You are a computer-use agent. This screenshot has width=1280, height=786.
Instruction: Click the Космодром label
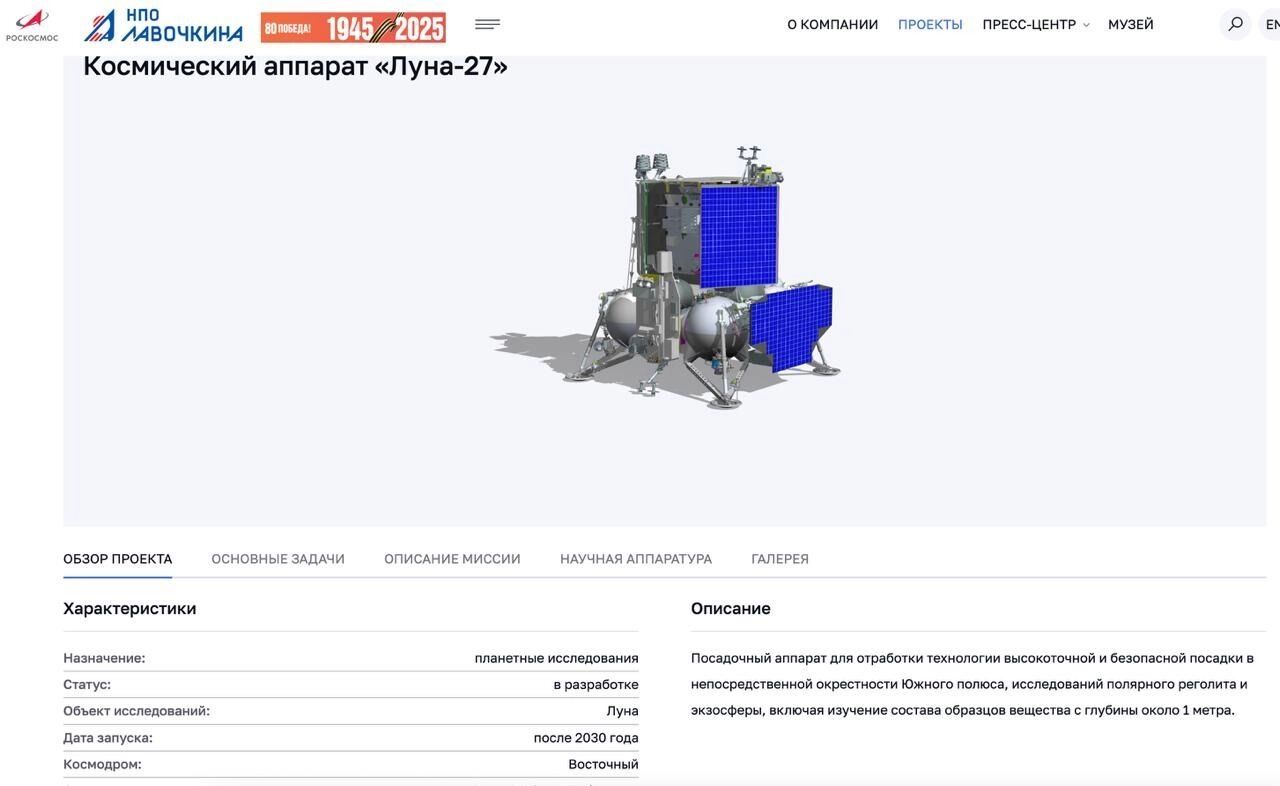pyautogui.click(x=102, y=764)
